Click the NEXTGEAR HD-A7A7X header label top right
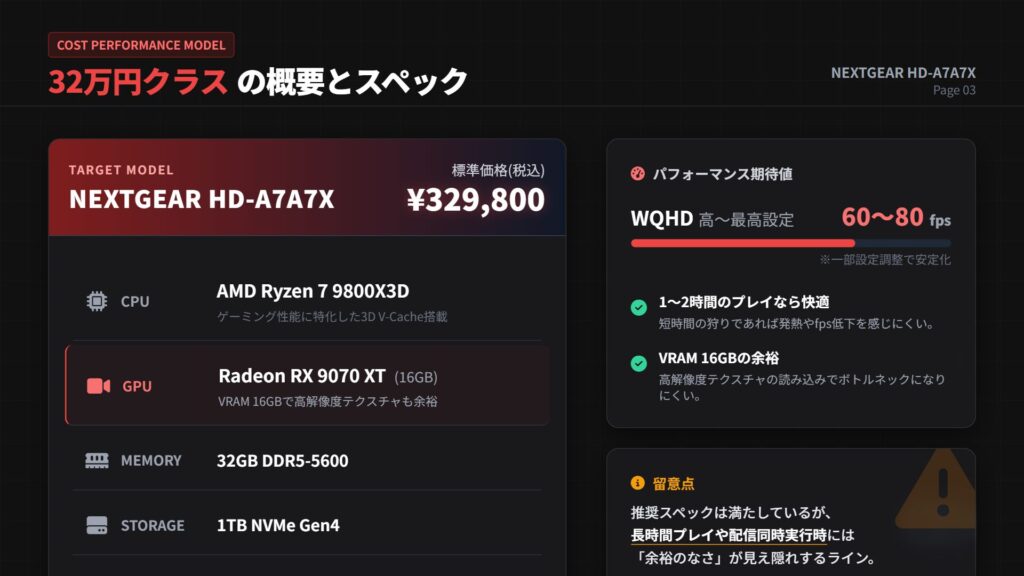Screen dimensions: 1024x576 point(903,73)
